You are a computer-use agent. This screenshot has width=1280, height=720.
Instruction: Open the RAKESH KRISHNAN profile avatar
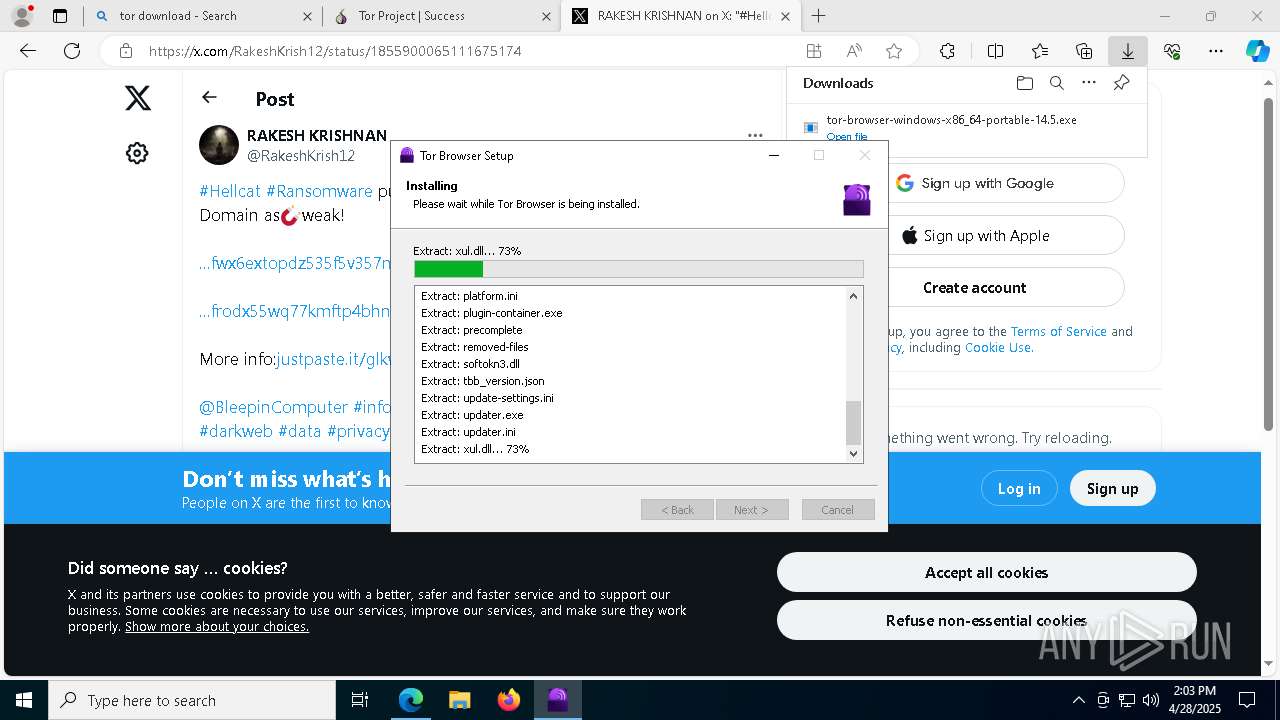(x=219, y=145)
